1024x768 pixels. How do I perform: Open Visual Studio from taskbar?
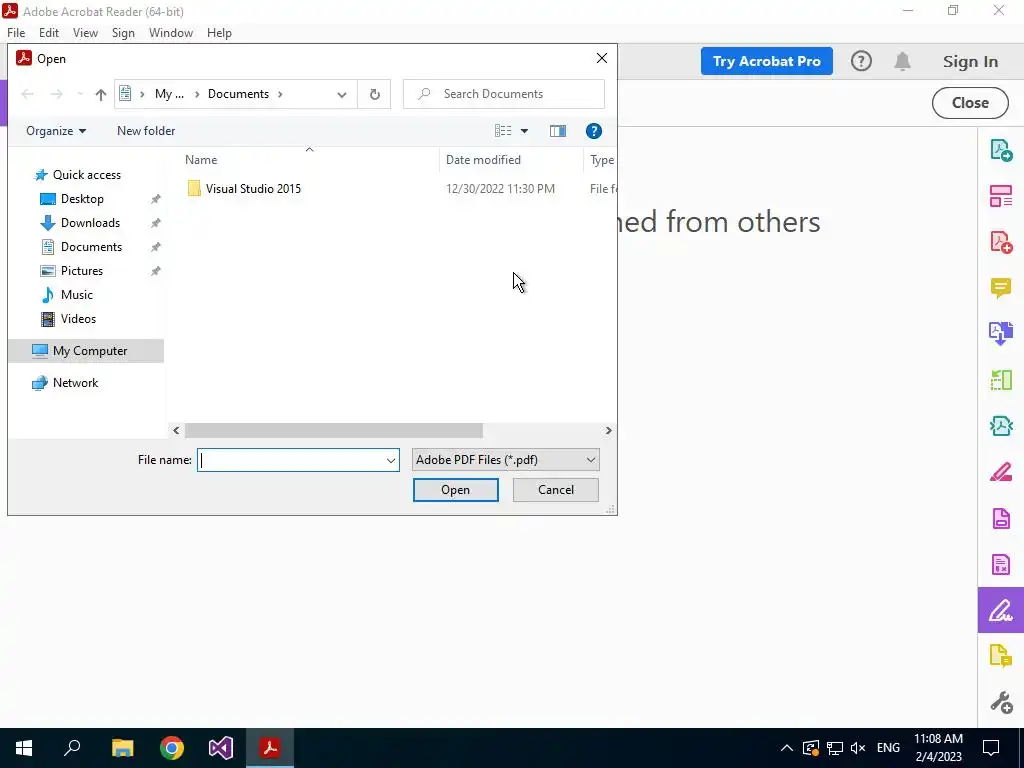(x=221, y=748)
